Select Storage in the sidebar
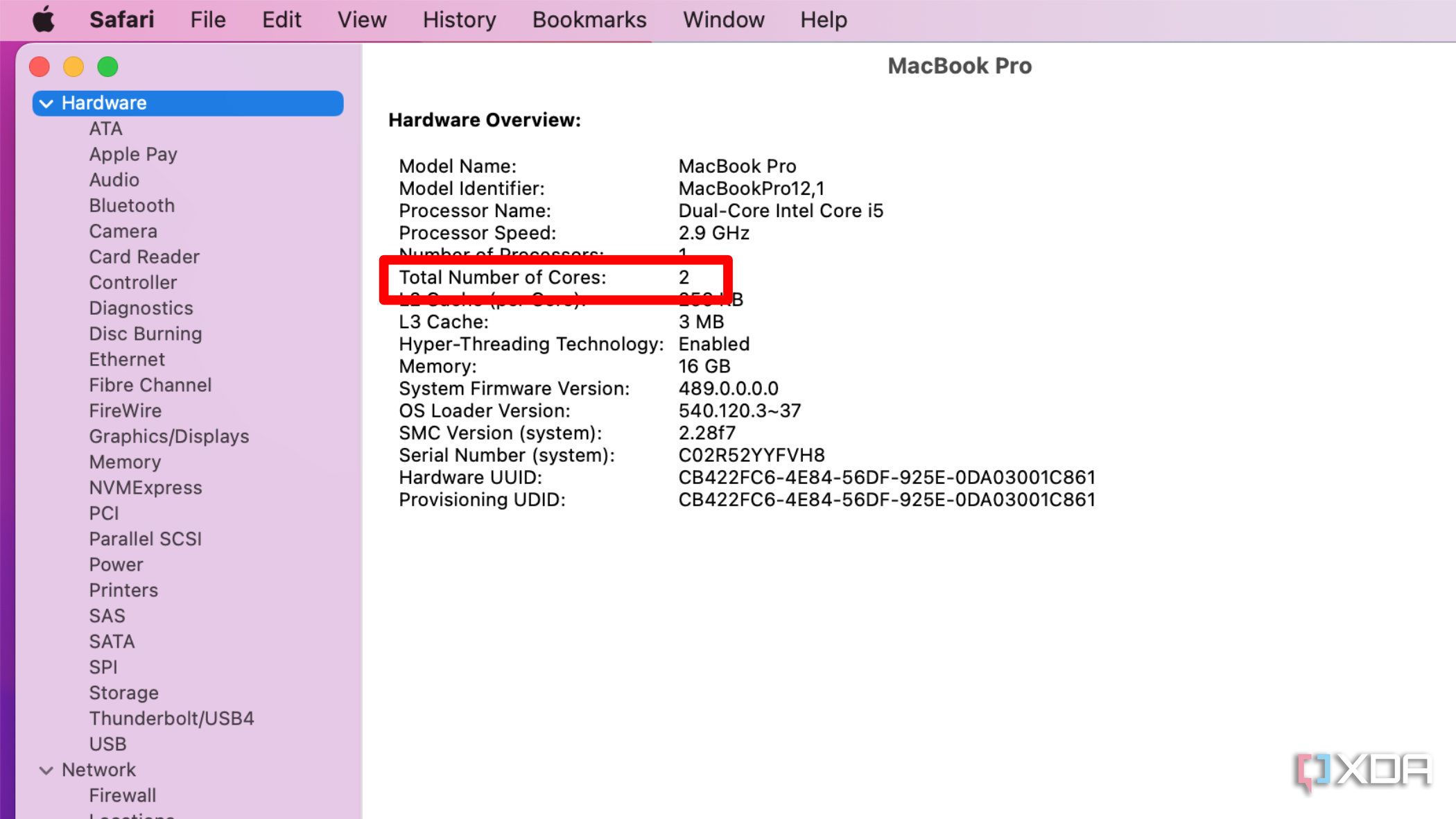This screenshot has width=1456, height=819. click(123, 693)
